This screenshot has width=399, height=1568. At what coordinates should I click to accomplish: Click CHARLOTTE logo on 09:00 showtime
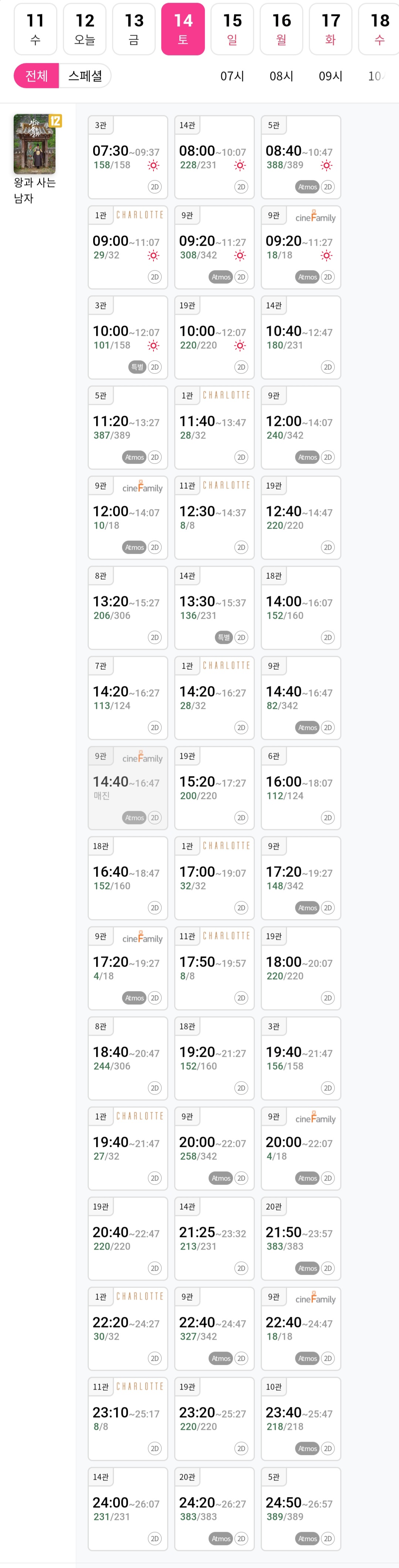point(140,215)
